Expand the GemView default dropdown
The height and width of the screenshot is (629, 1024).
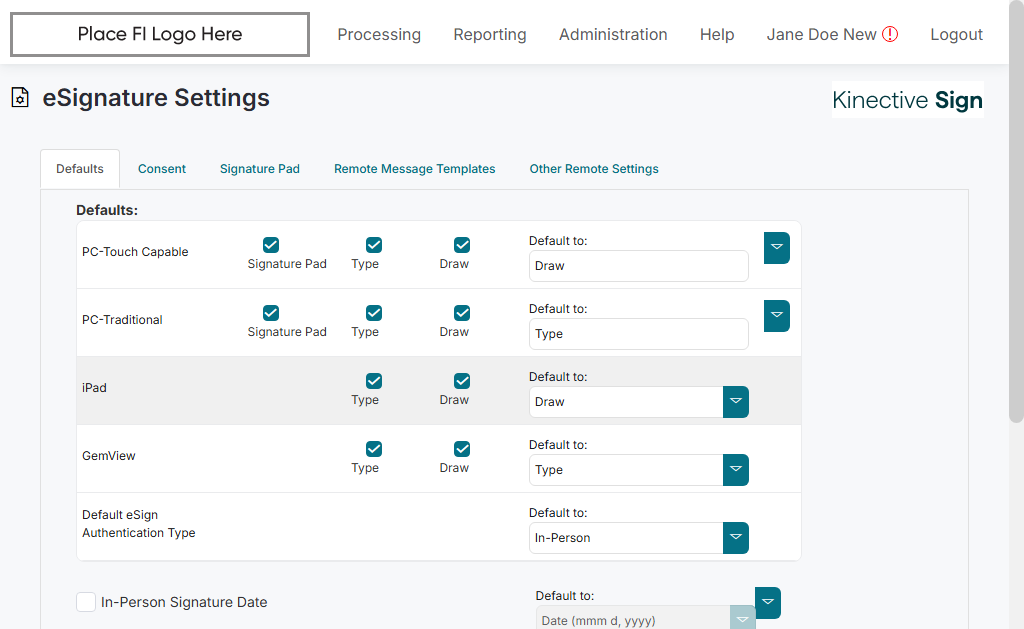point(735,470)
